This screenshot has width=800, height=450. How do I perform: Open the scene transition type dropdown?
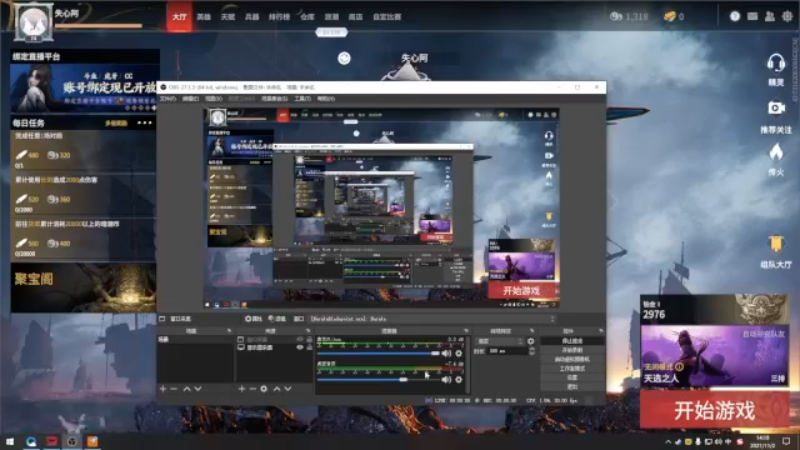coord(499,341)
